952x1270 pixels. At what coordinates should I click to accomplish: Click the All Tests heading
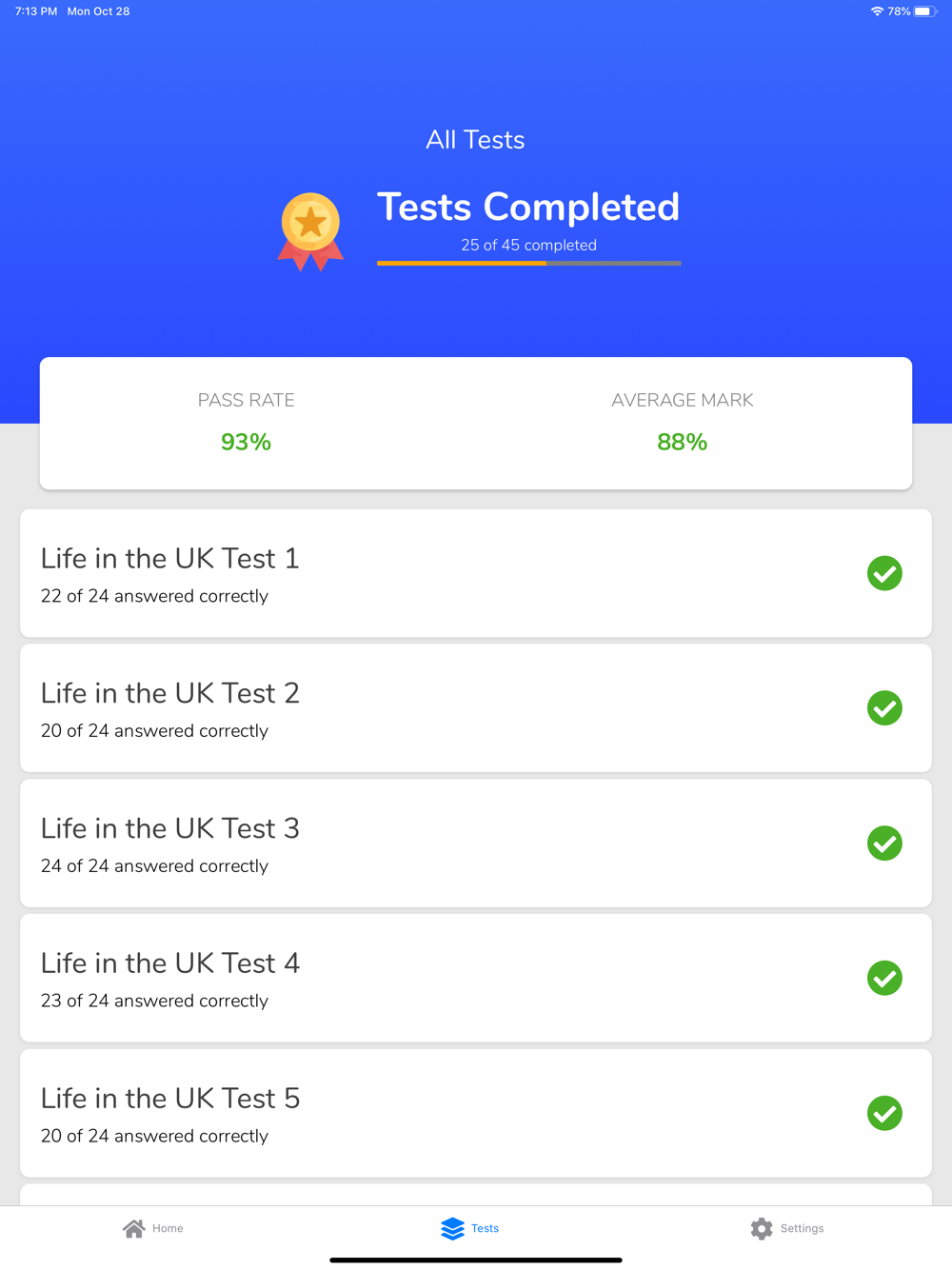[475, 140]
